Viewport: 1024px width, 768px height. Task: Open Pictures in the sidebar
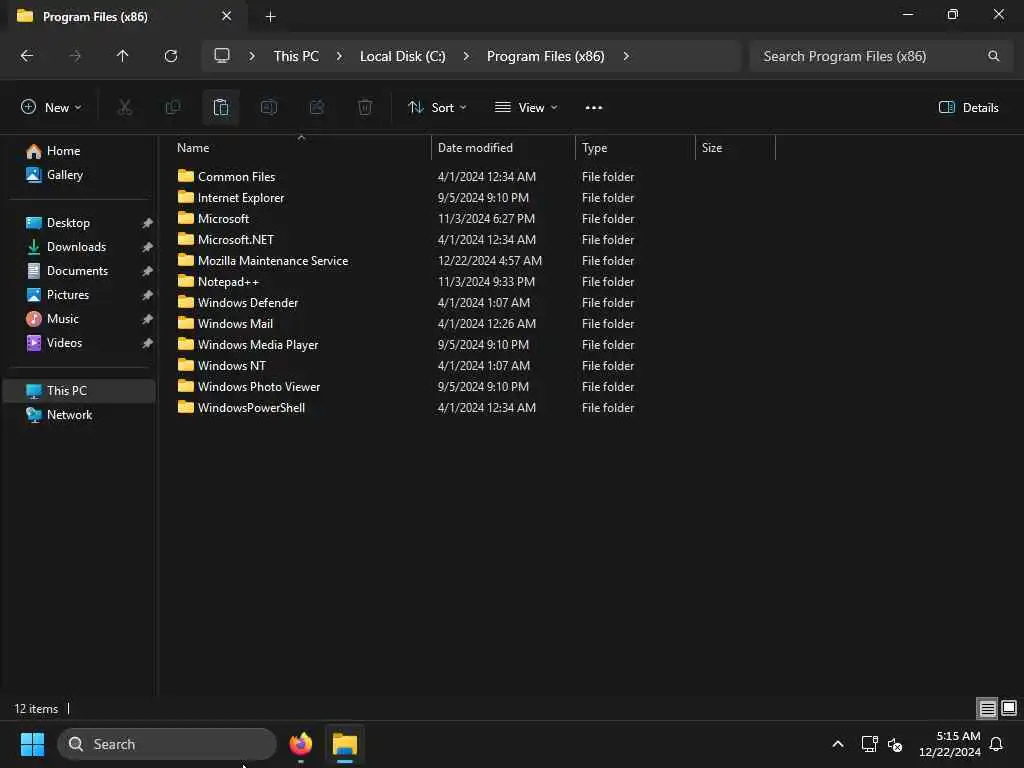pyautogui.click(x=82, y=295)
